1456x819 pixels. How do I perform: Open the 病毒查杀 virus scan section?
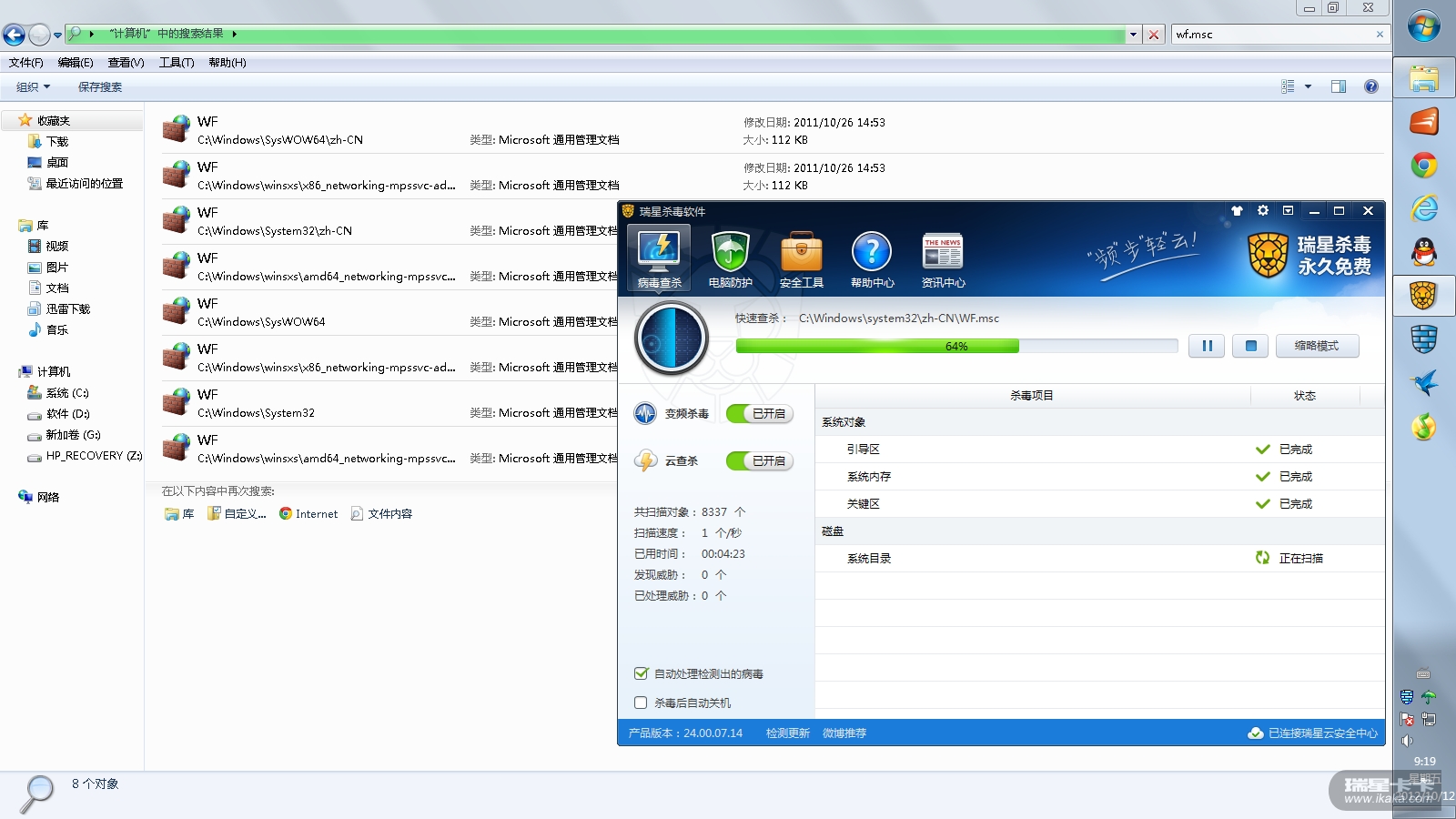point(659,258)
